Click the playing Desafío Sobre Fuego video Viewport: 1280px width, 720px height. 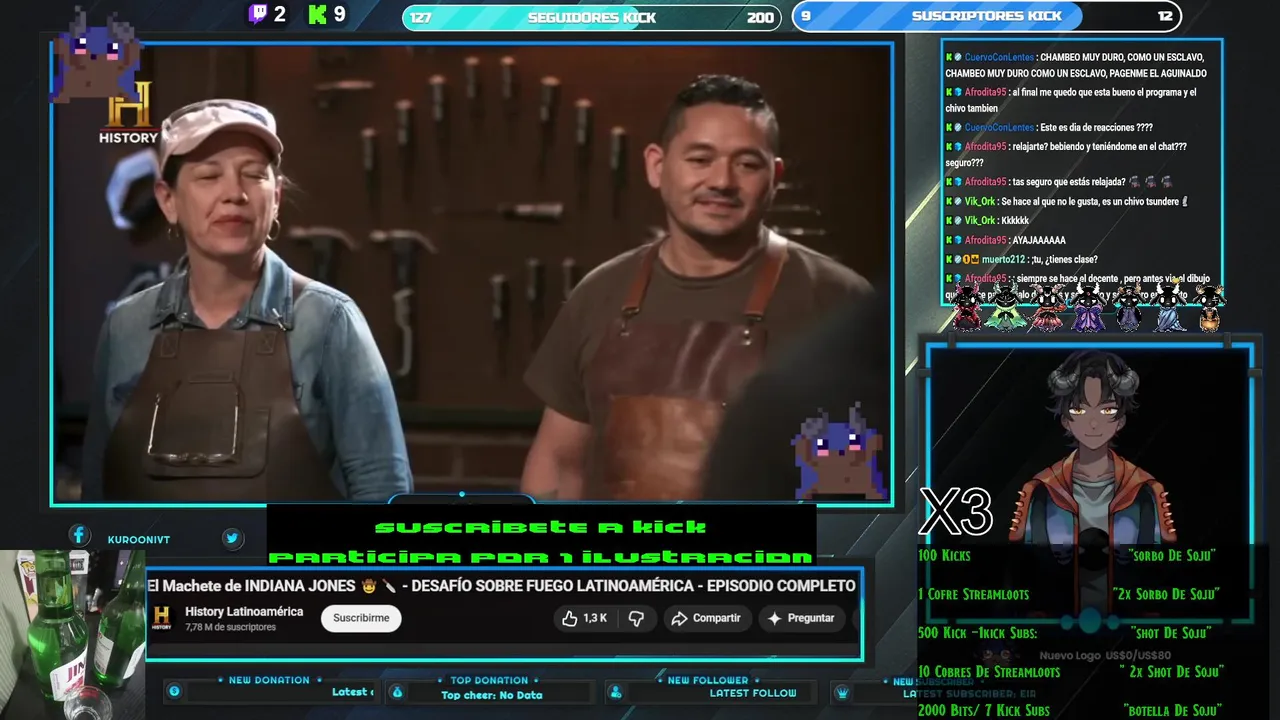coord(472,272)
